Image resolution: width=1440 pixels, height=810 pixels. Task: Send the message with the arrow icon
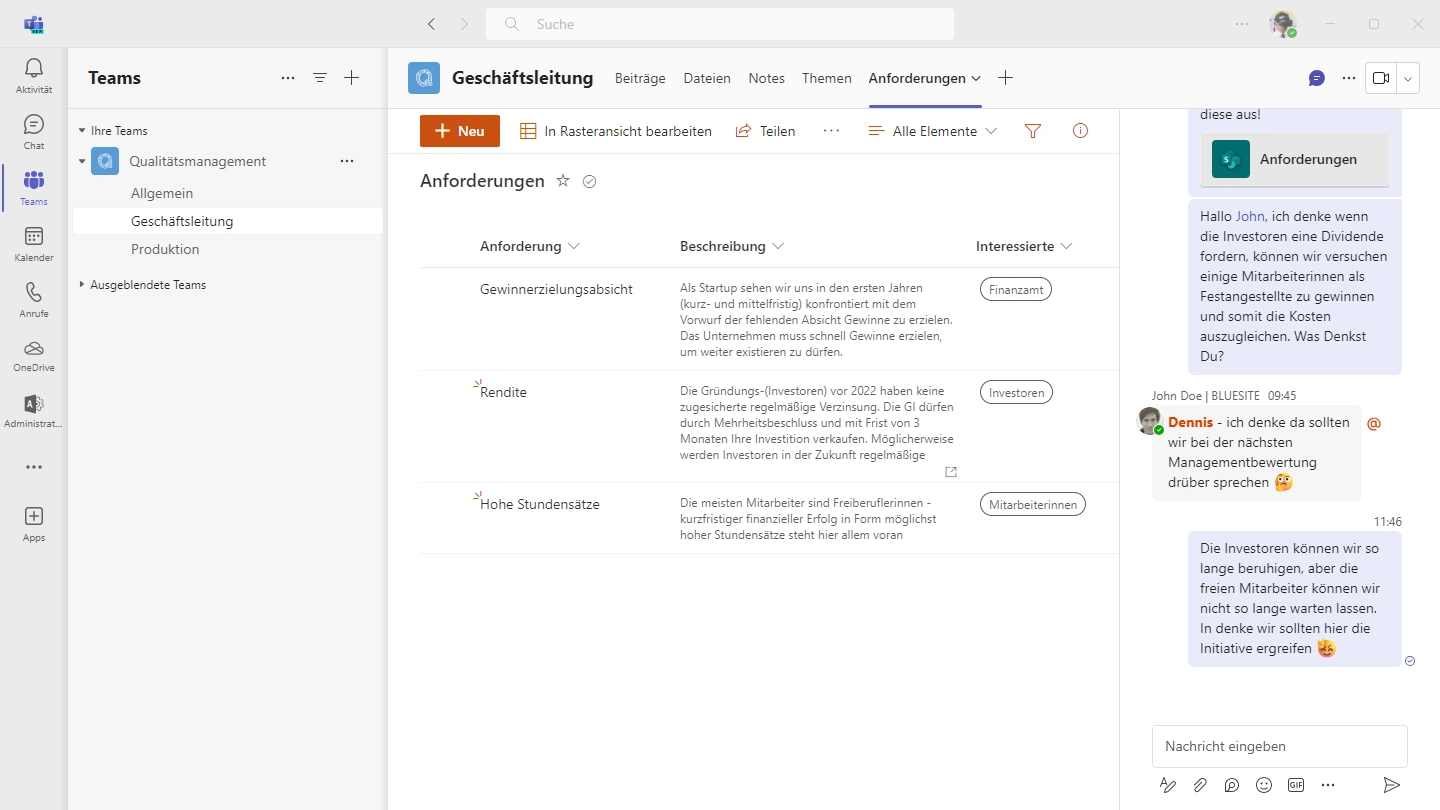[1391, 785]
